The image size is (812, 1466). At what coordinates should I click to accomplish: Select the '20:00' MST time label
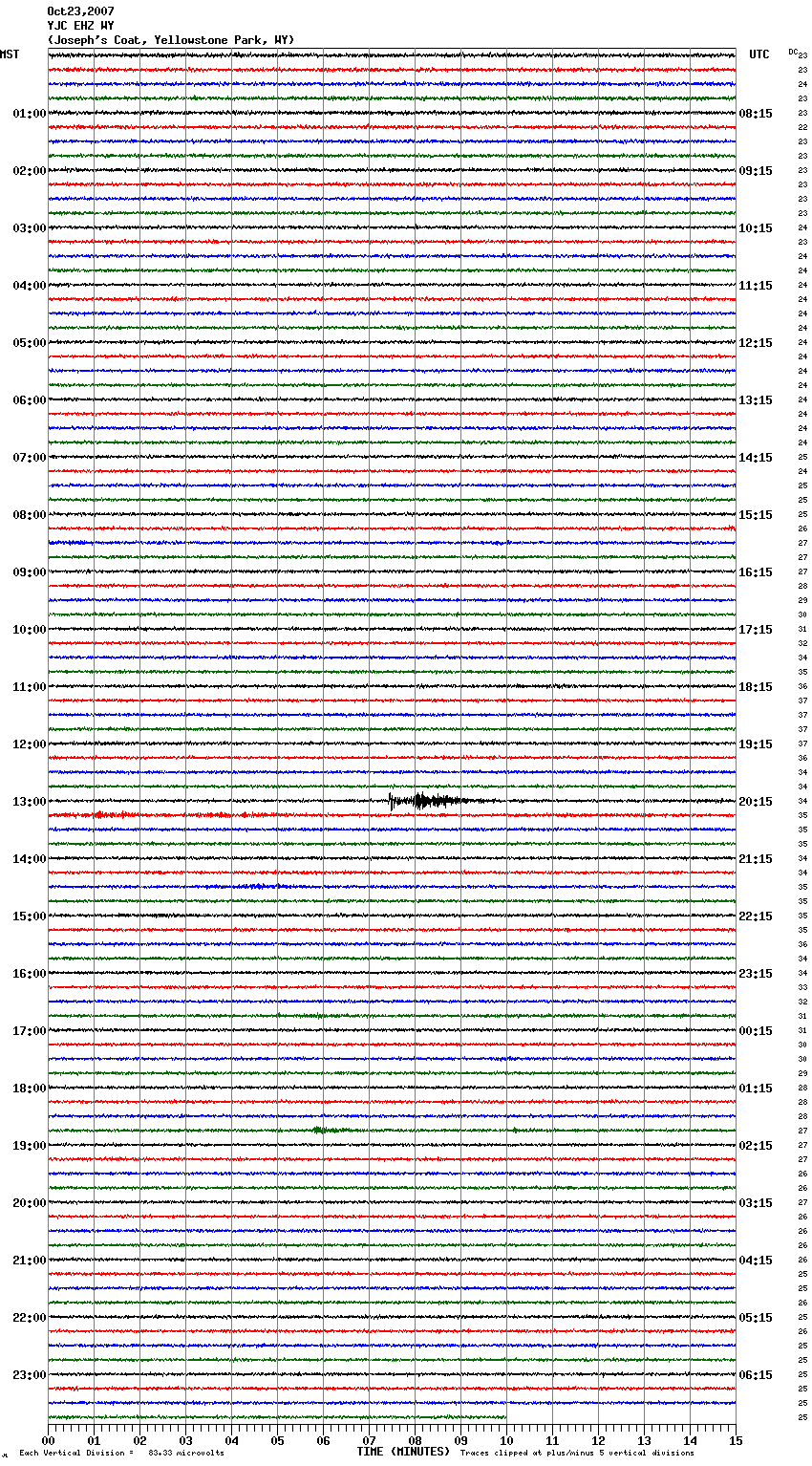[29, 1203]
